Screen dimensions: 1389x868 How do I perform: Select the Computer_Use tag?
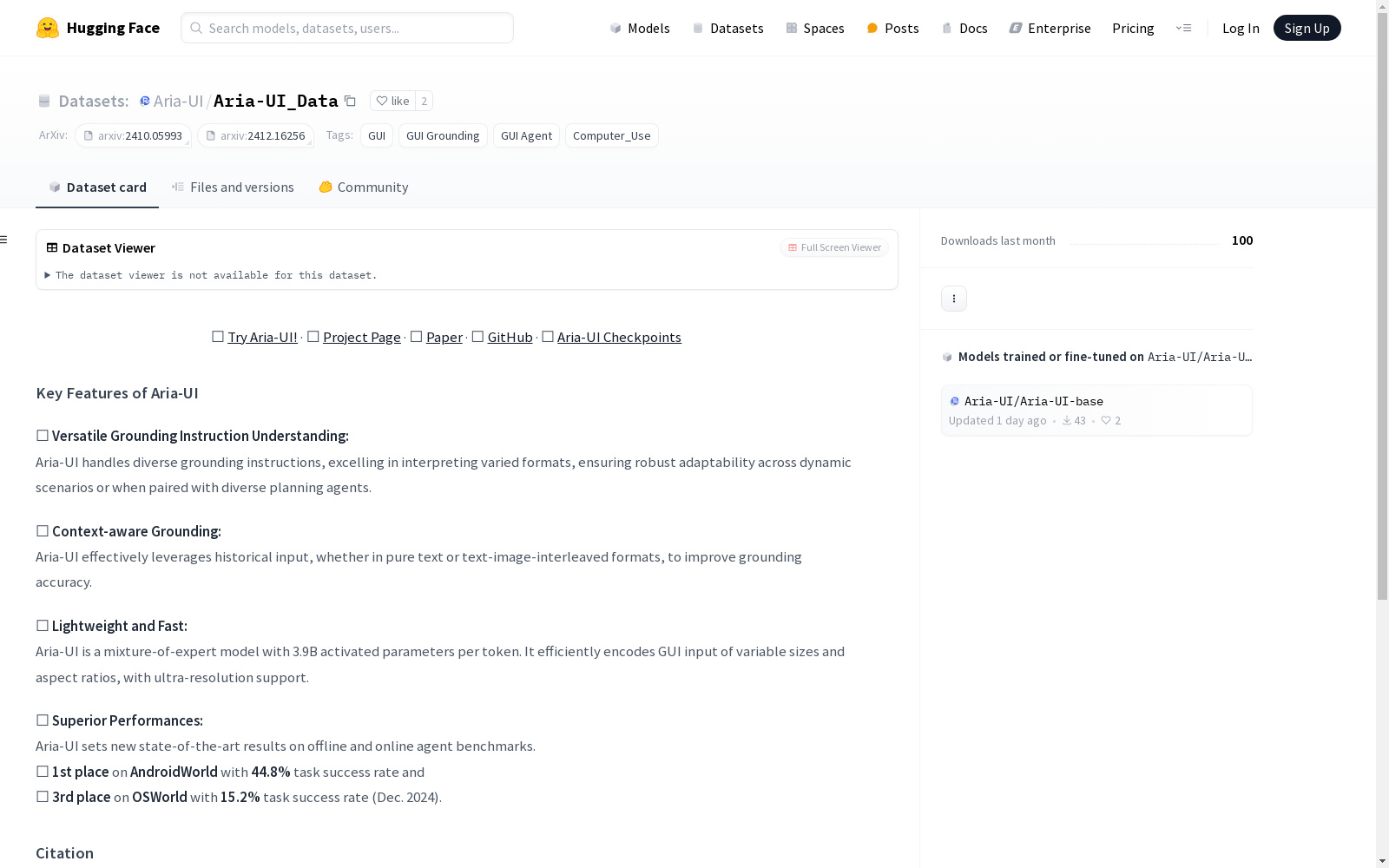click(612, 135)
